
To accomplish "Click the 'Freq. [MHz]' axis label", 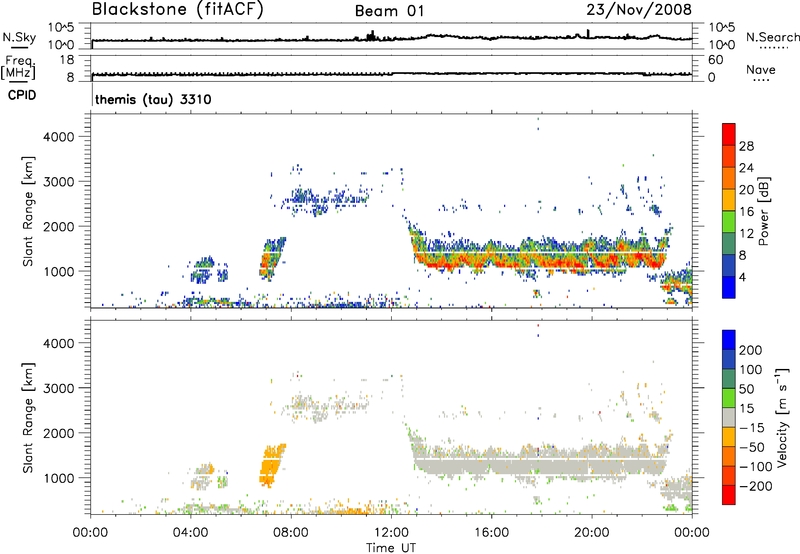I will pyautogui.click(x=18, y=68).
